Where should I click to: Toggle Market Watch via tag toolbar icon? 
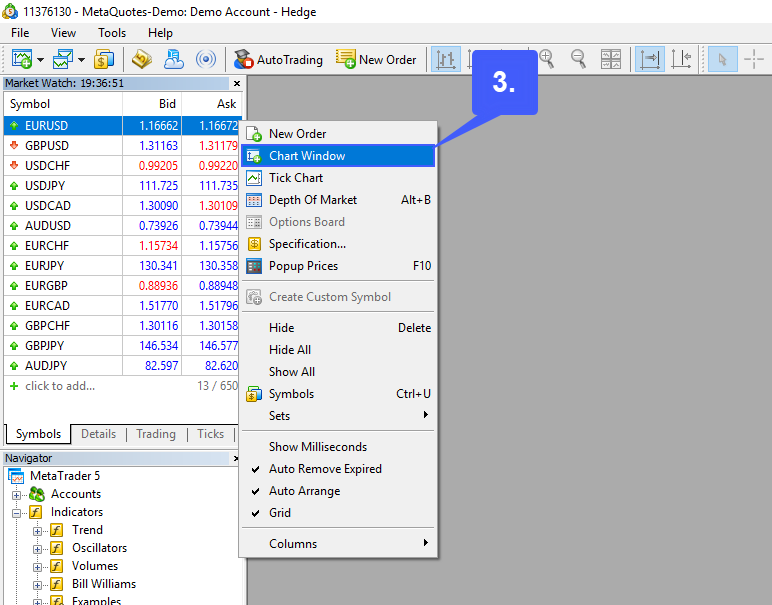(142, 60)
